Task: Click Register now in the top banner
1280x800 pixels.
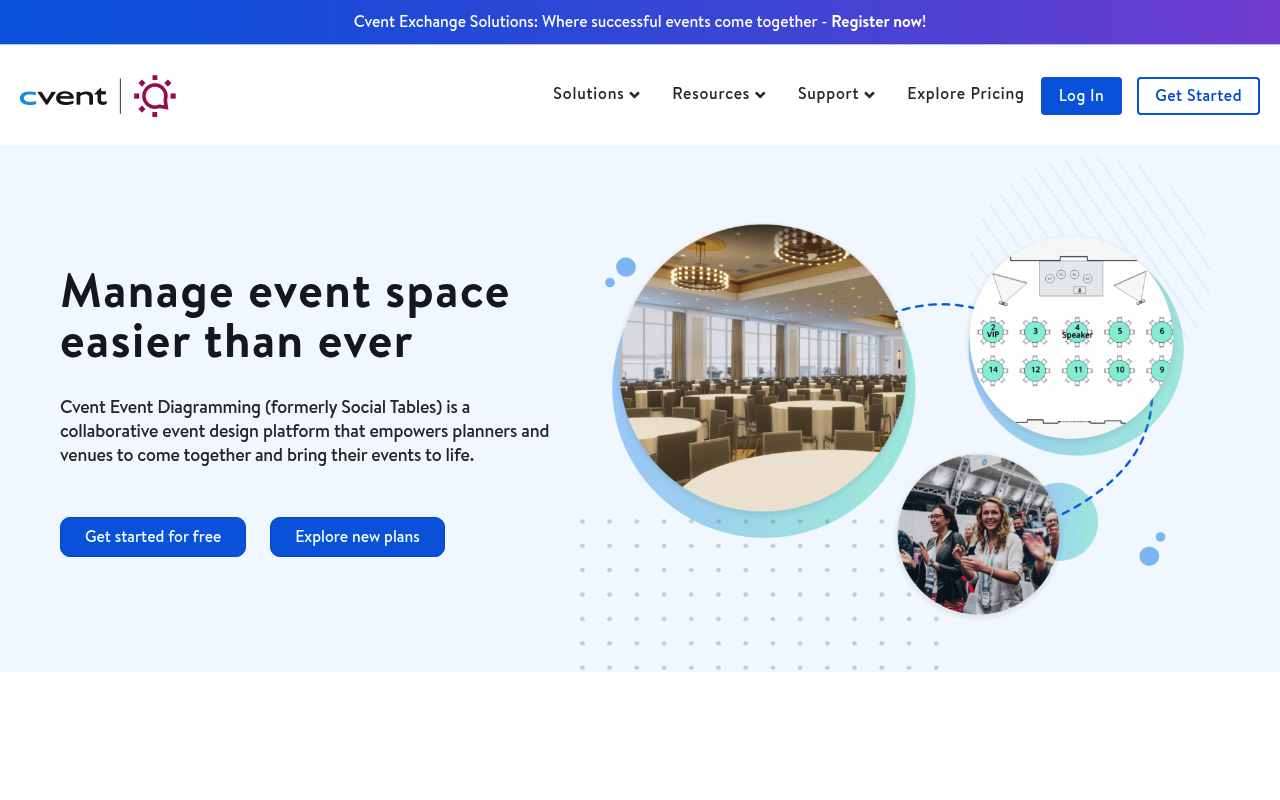Action: [x=878, y=22]
